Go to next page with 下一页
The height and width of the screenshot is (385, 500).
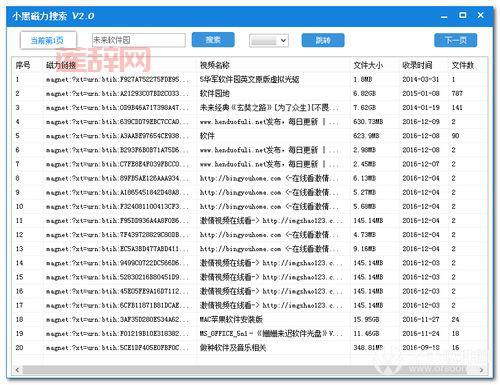tap(455, 40)
